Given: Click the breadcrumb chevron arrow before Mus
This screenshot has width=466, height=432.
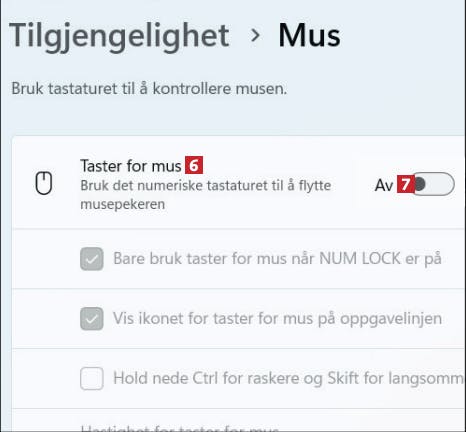Looking at the screenshot, I should tap(255, 35).
